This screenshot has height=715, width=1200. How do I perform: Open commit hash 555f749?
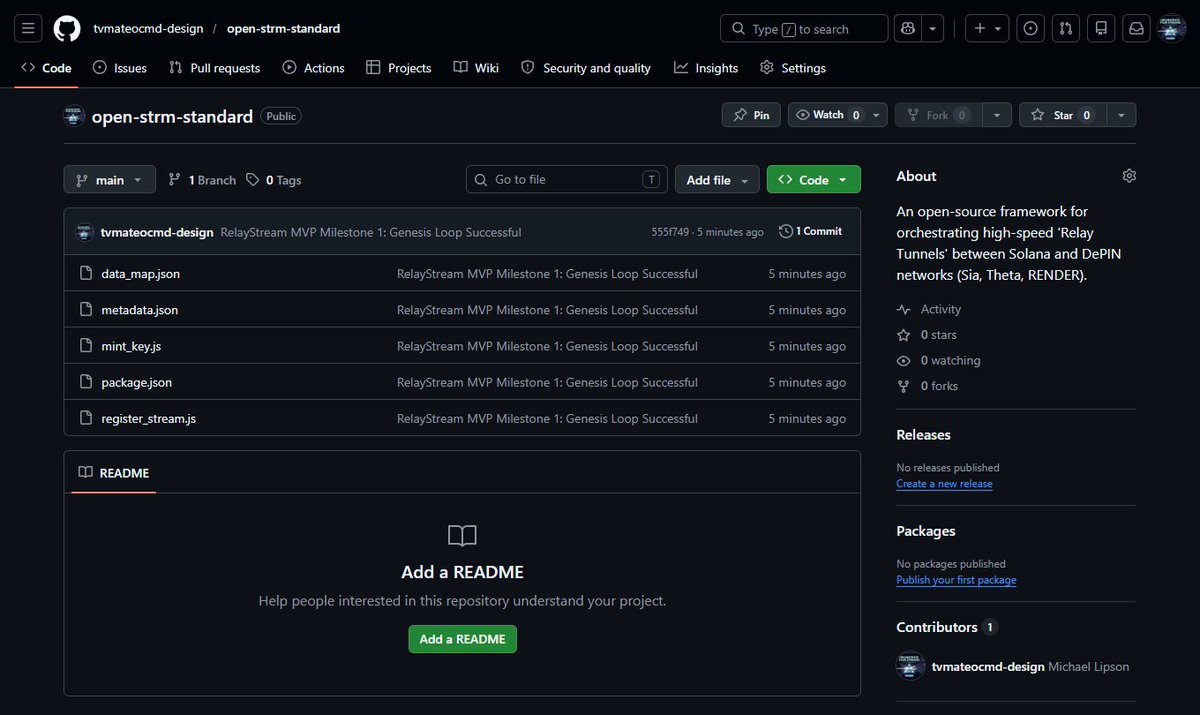[669, 232]
